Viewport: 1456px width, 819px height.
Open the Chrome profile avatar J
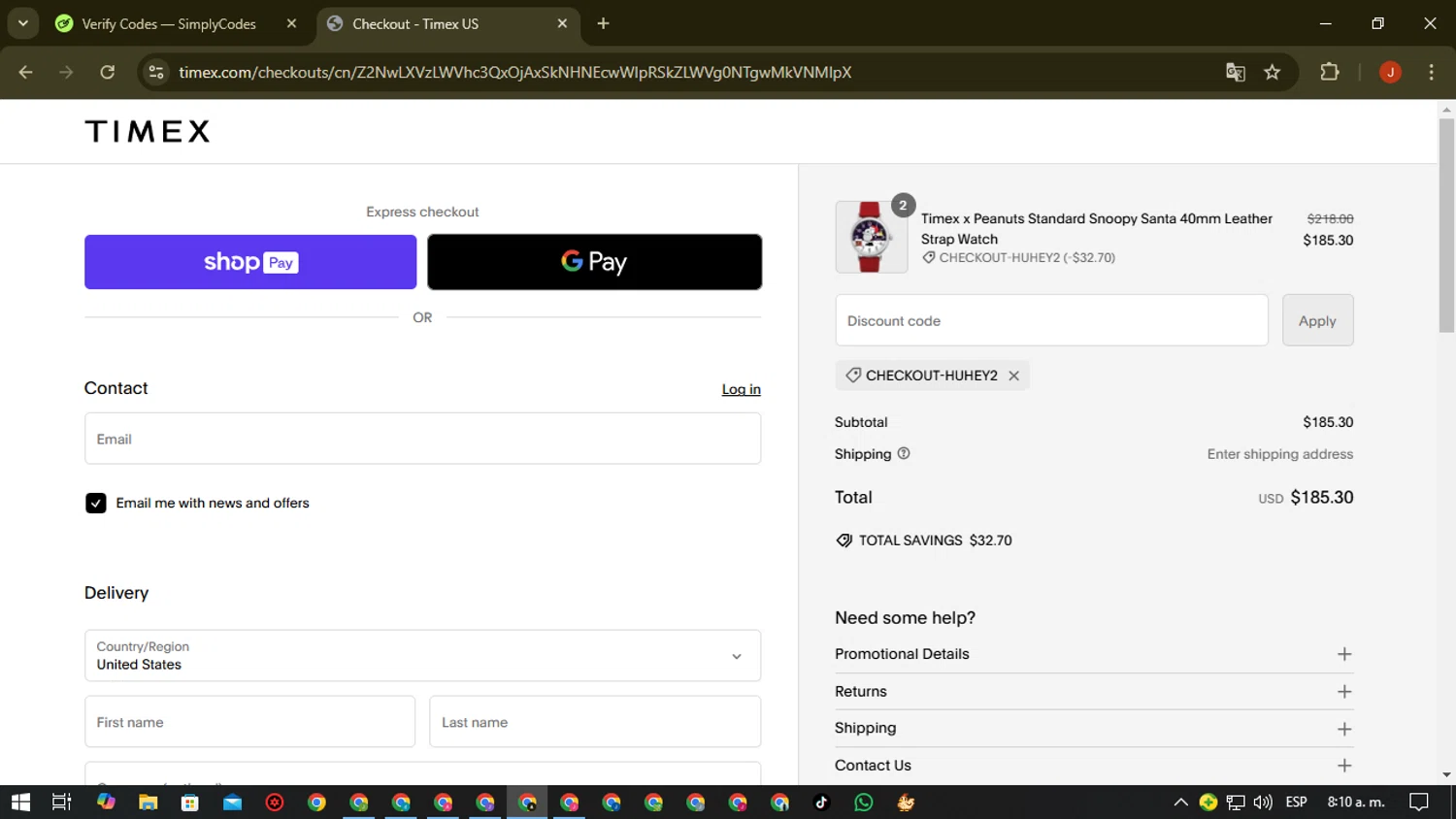[x=1390, y=72]
